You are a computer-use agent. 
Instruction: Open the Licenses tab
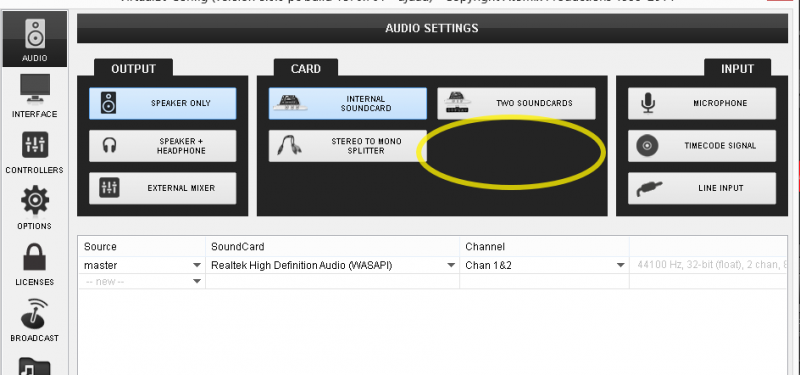tap(35, 264)
